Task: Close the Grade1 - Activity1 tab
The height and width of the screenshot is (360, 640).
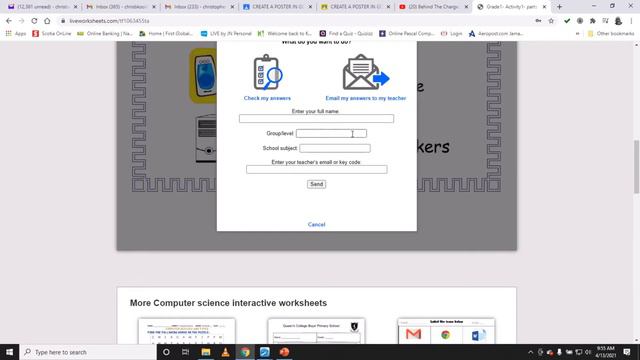Action: click(x=544, y=7)
